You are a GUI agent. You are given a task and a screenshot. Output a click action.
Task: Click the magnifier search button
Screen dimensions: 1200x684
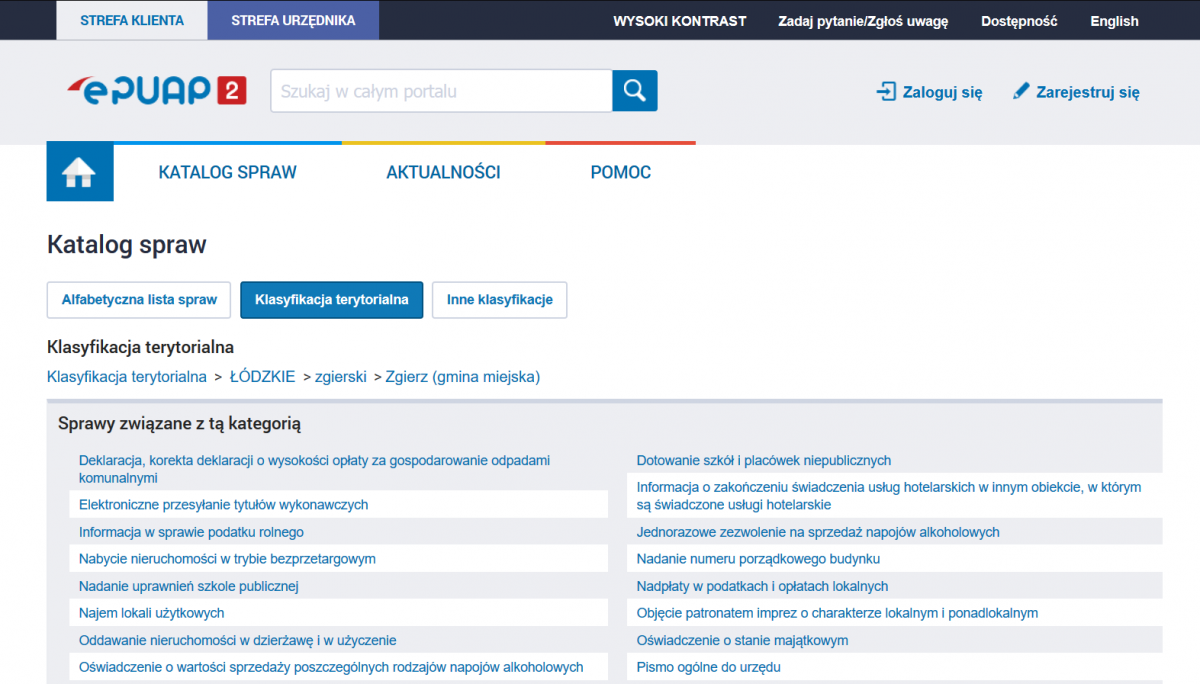pyautogui.click(x=634, y=91)
